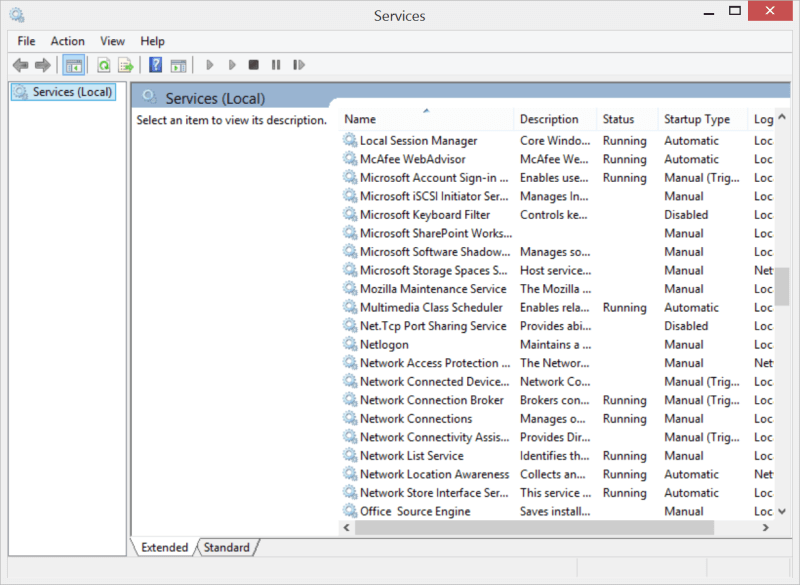Open the View menu
The width and height of the screenshot is (800, 585).
pyautogui.click(x=112, y=41)
